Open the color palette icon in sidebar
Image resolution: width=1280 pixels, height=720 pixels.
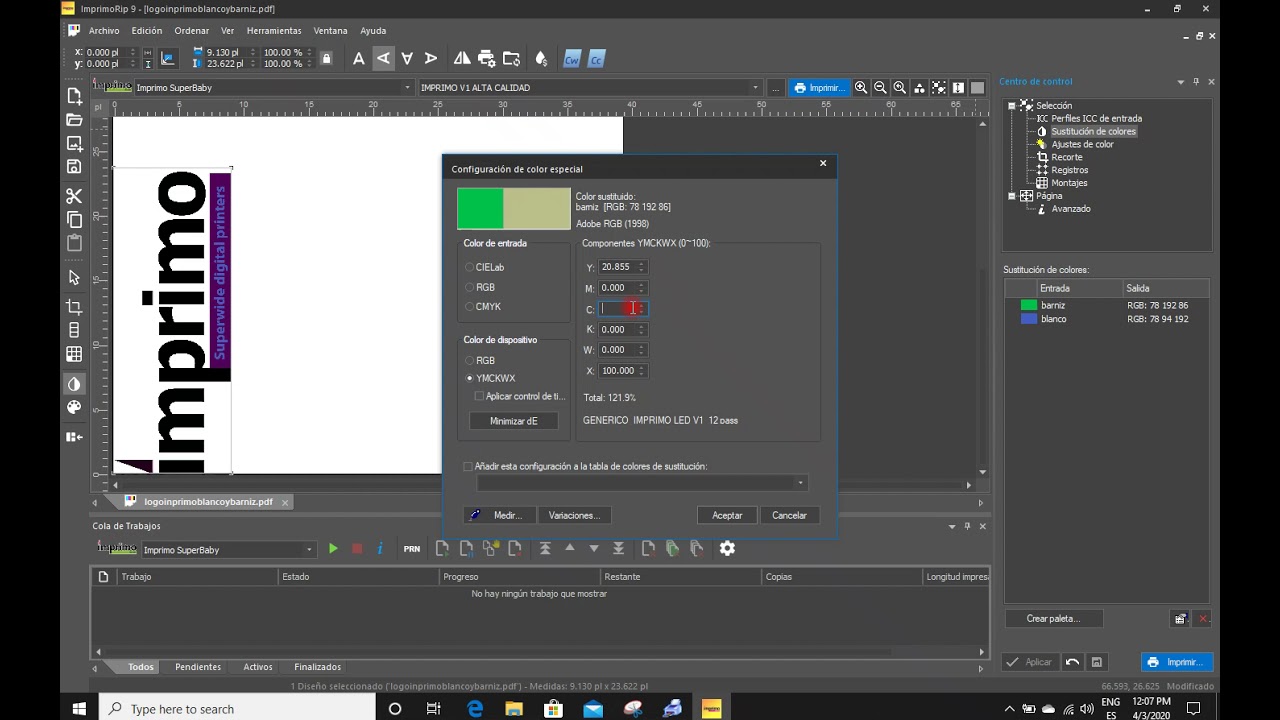click(x=74, y=408)
